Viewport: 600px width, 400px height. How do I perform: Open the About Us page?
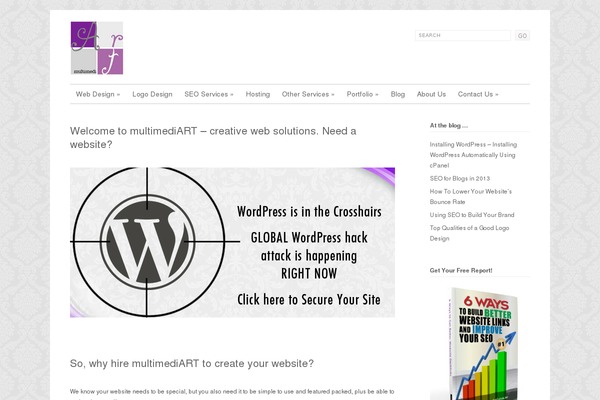pos(431,94)
